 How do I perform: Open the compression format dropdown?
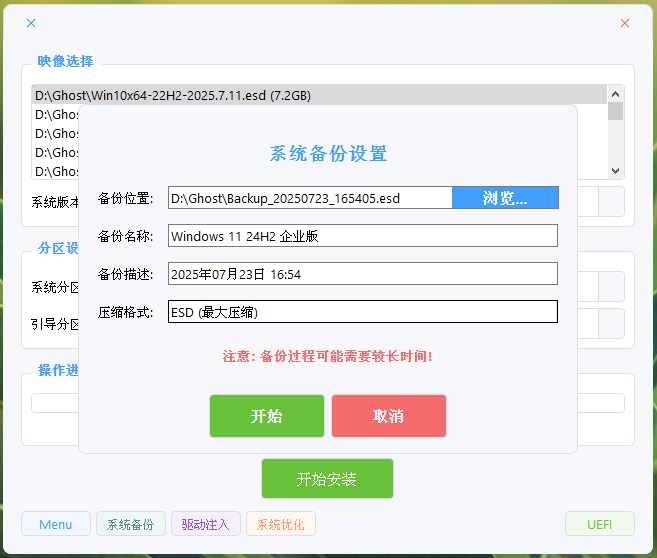pos(363,312)
